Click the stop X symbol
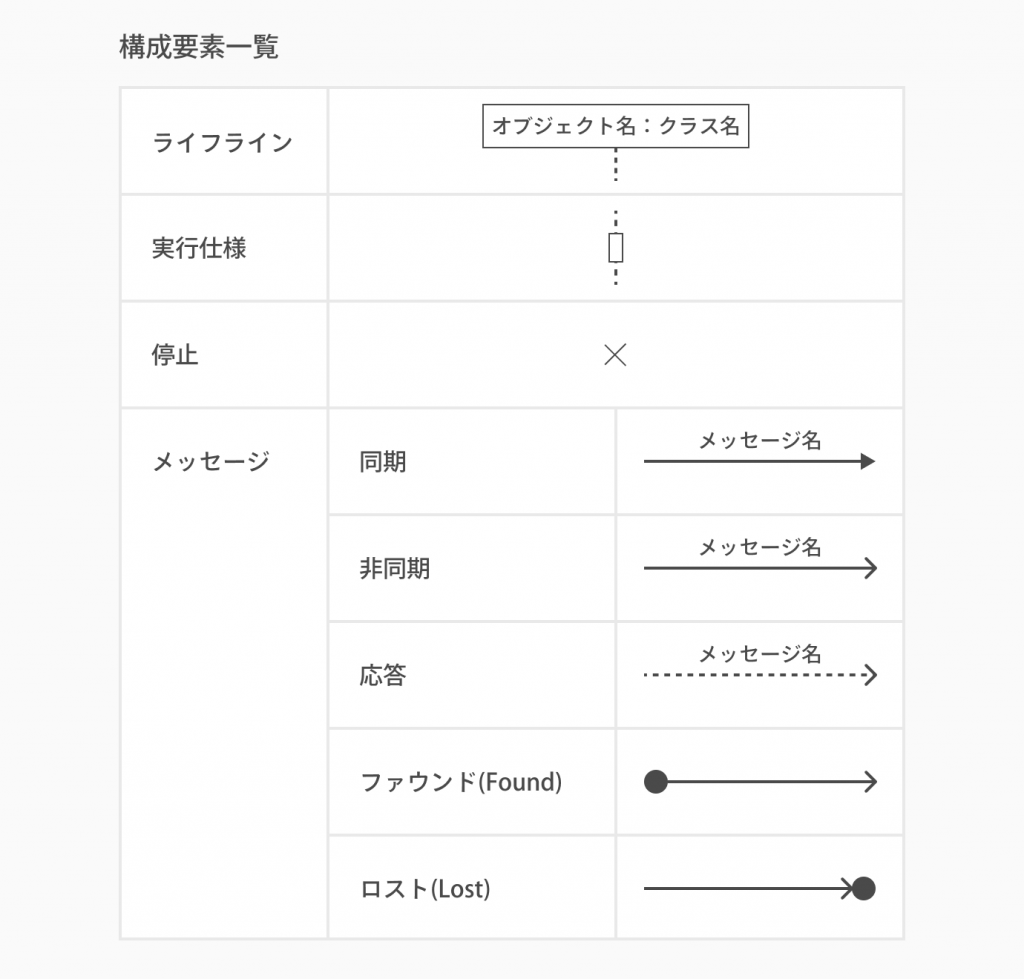 pyautogui.click(x=615, y=355)
